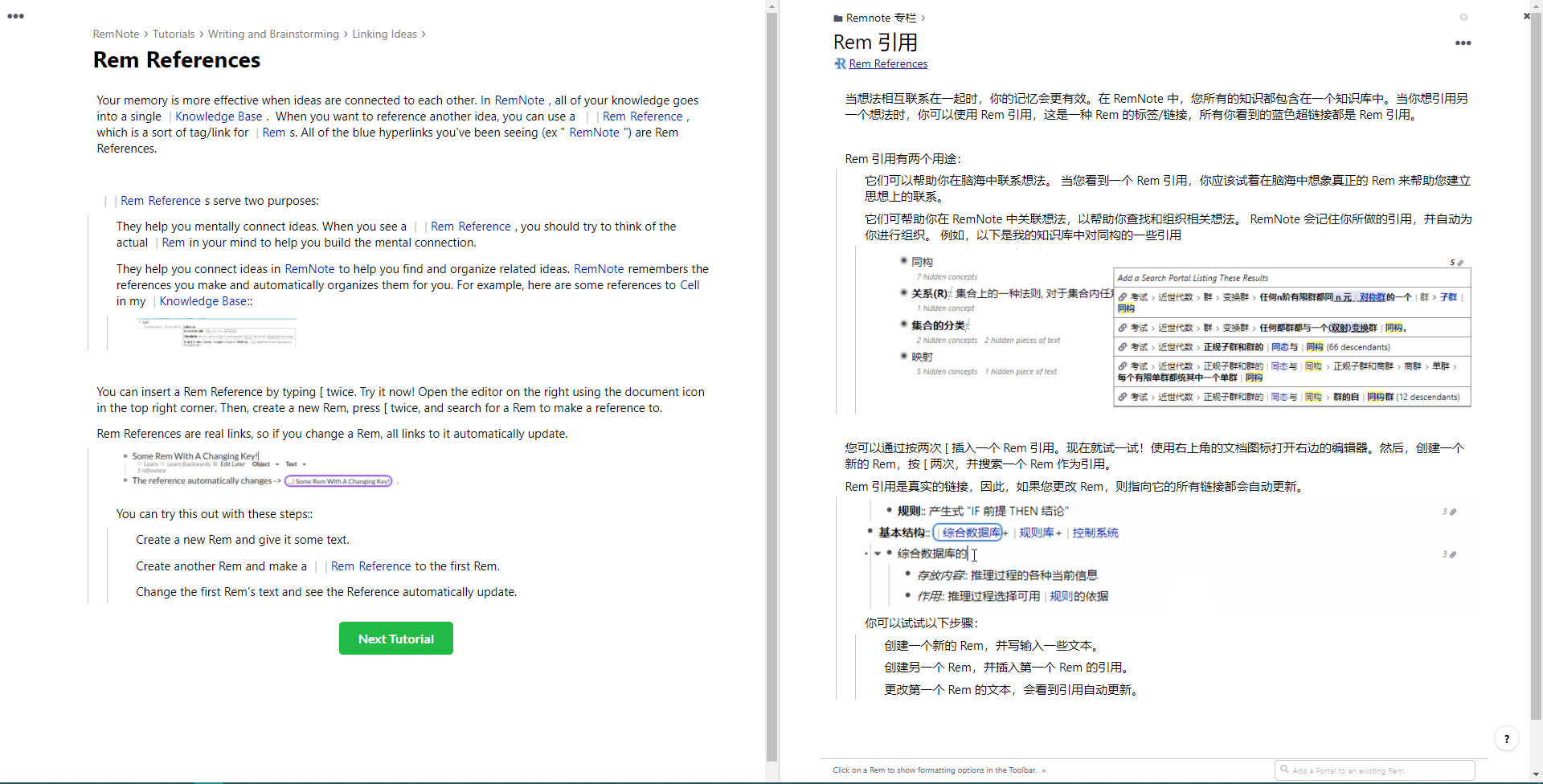Click the line '更改第一个 Rem 的文本，会看到引用自动更新。'
The height and width of the screenshot is (784, 1543).
1013,690
